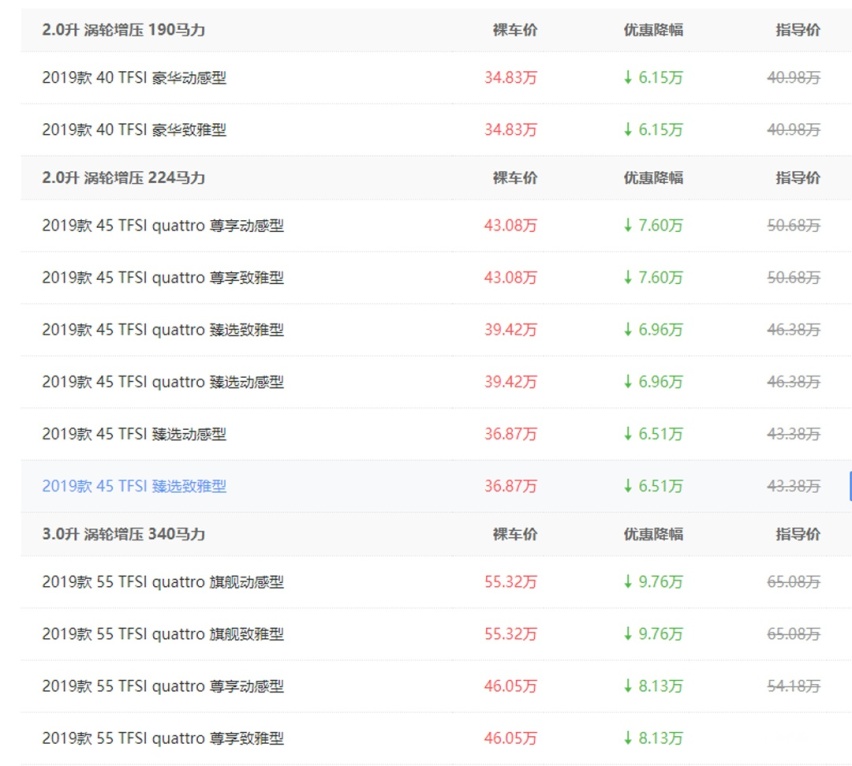Click 55.32万 price of 55 quattro 旗舰动感型
This screenshot has width=852, height=766.
pyautogui.click(x=511, y=582)
